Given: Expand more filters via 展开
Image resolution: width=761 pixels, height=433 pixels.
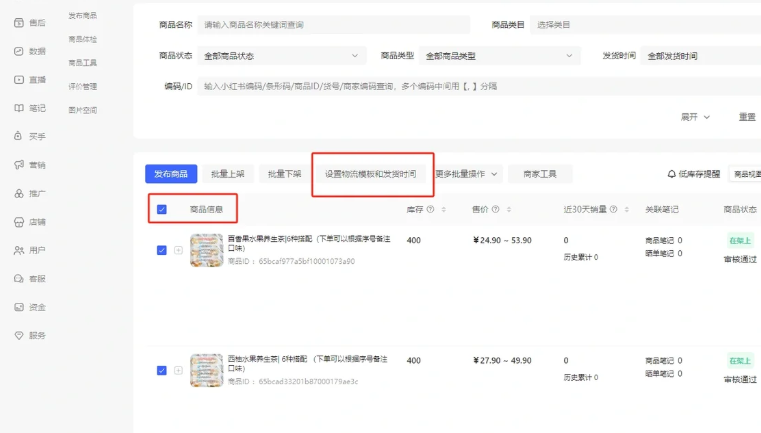Looking at the screenshot, I should (x=695, y=117).
